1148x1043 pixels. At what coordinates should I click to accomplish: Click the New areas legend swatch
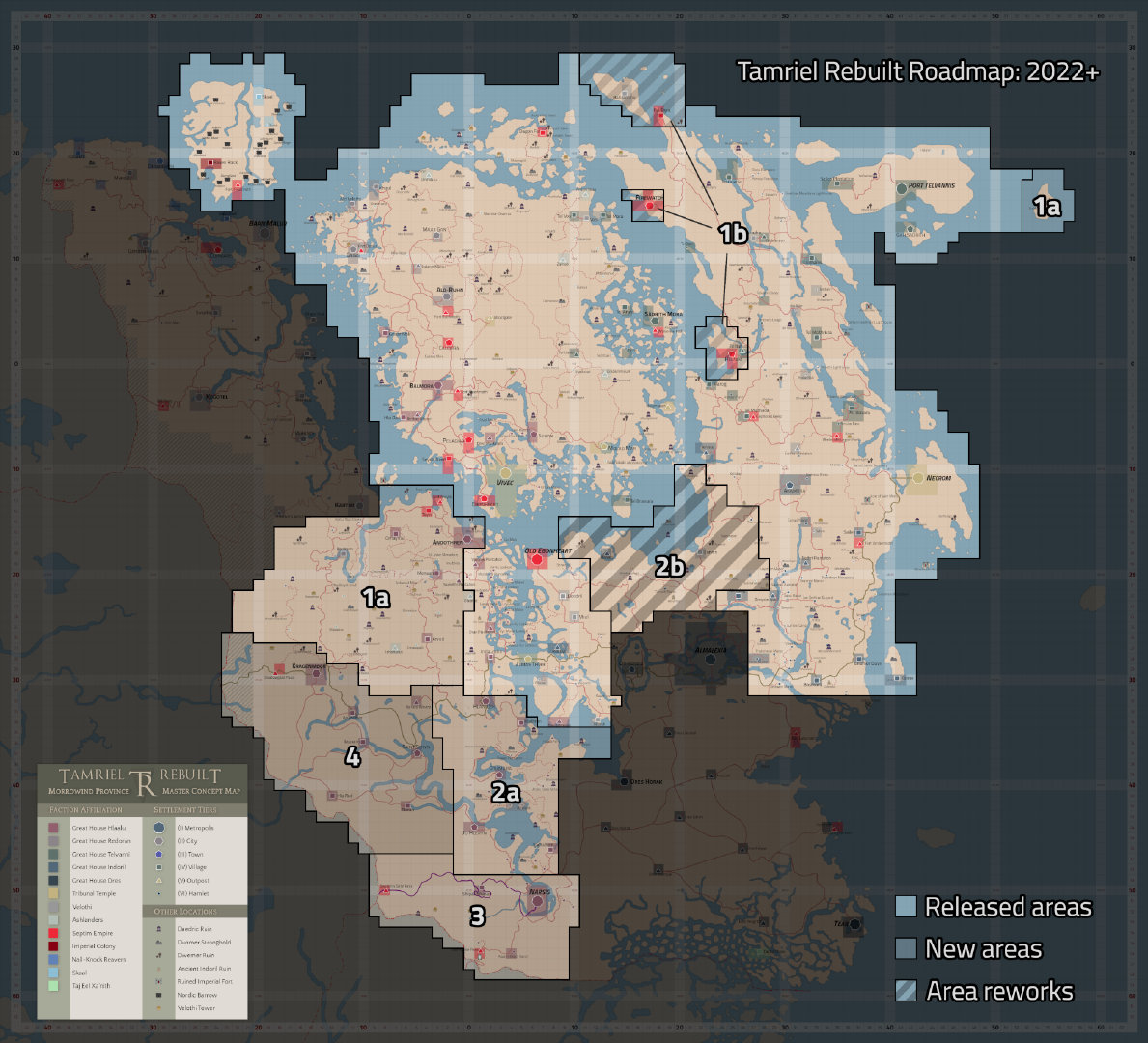coord(906,948)
